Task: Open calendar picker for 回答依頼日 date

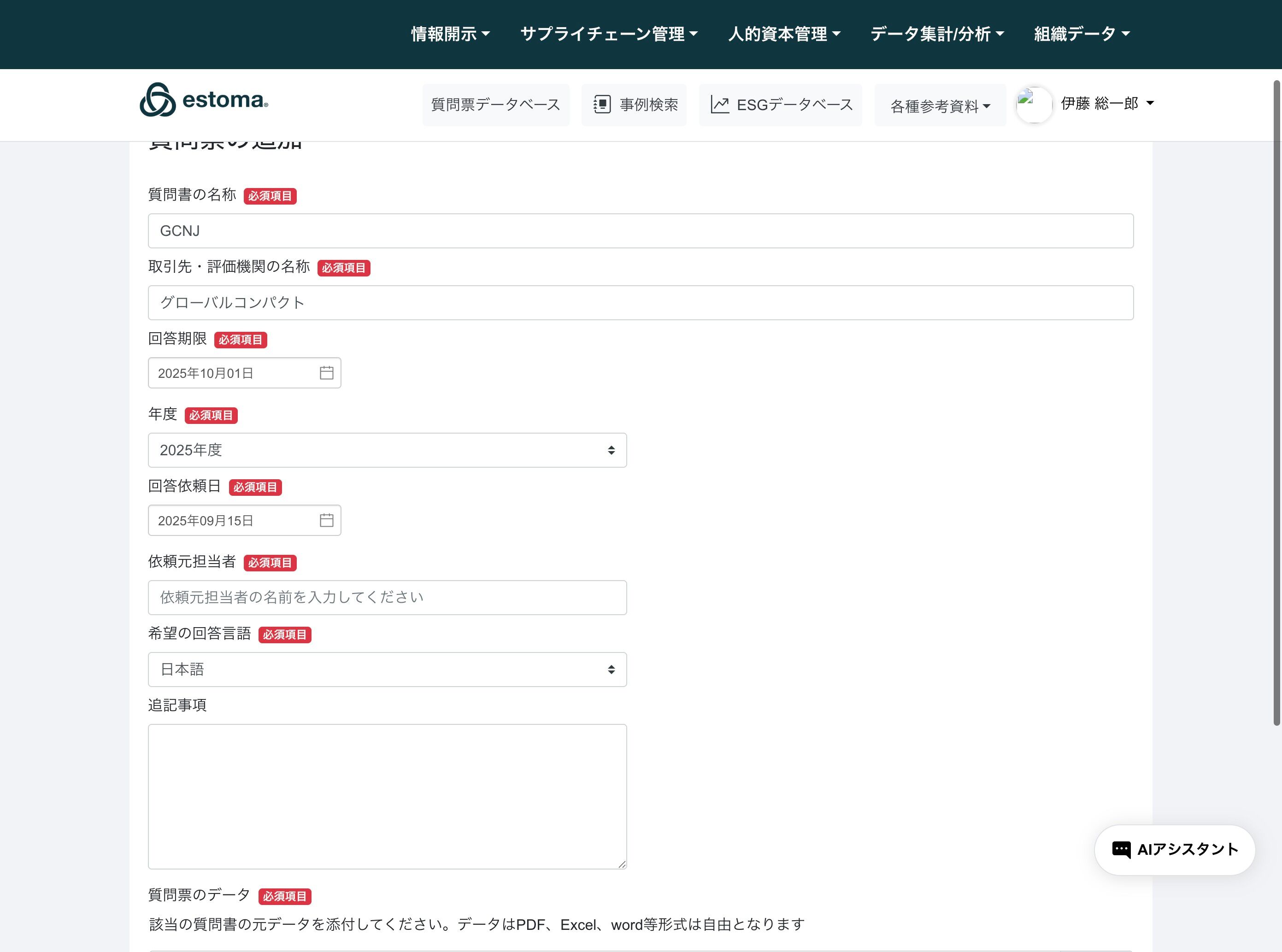Action: (326, 520)
